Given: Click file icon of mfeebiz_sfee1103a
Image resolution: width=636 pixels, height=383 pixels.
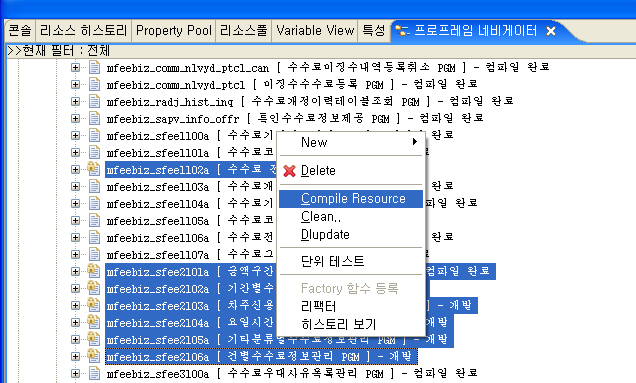Looking at the screenshot, I should 94,186.
